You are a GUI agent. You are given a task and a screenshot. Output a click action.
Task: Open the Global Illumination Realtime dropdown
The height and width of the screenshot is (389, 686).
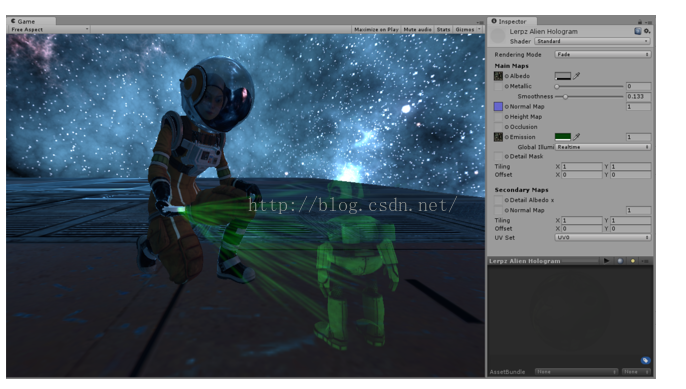click(x=603, y=147)
